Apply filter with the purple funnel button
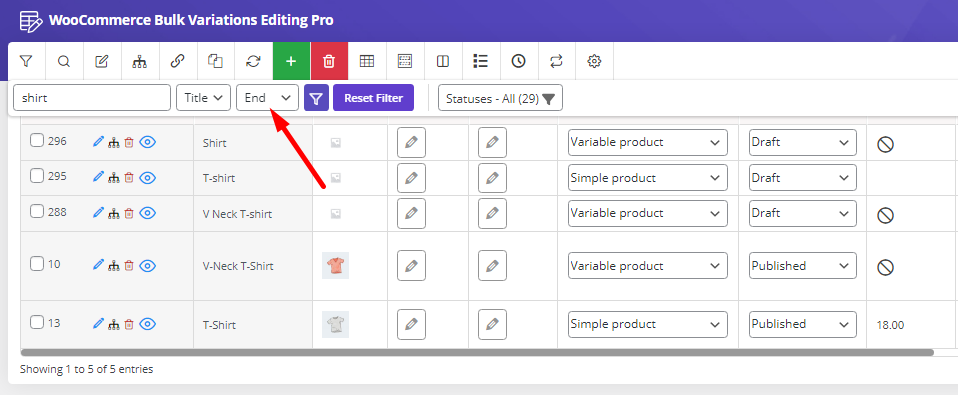Viewport: 958px width, 395px height. 316,98
